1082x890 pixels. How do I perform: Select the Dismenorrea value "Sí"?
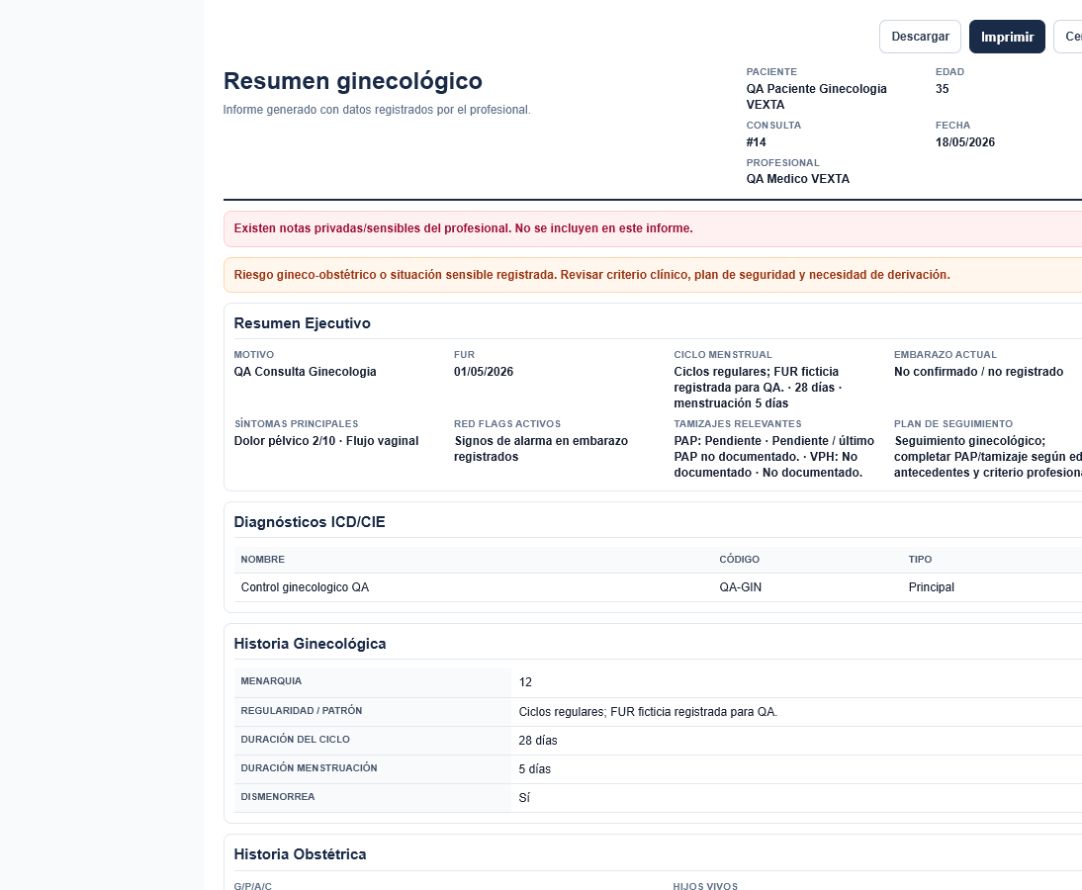click(524, 798)
